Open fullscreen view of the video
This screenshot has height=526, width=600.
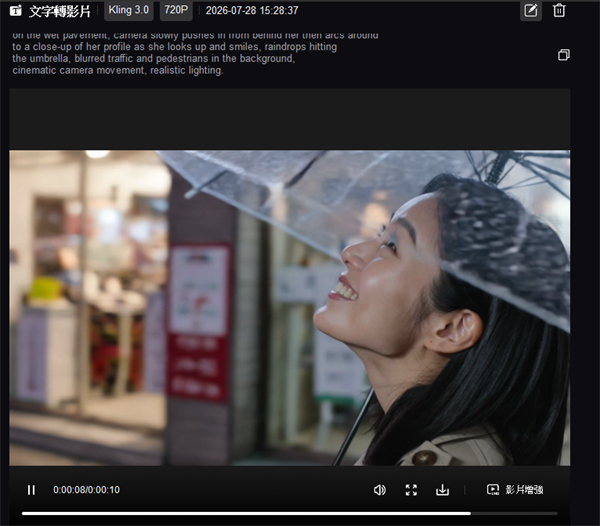point(411,490)
